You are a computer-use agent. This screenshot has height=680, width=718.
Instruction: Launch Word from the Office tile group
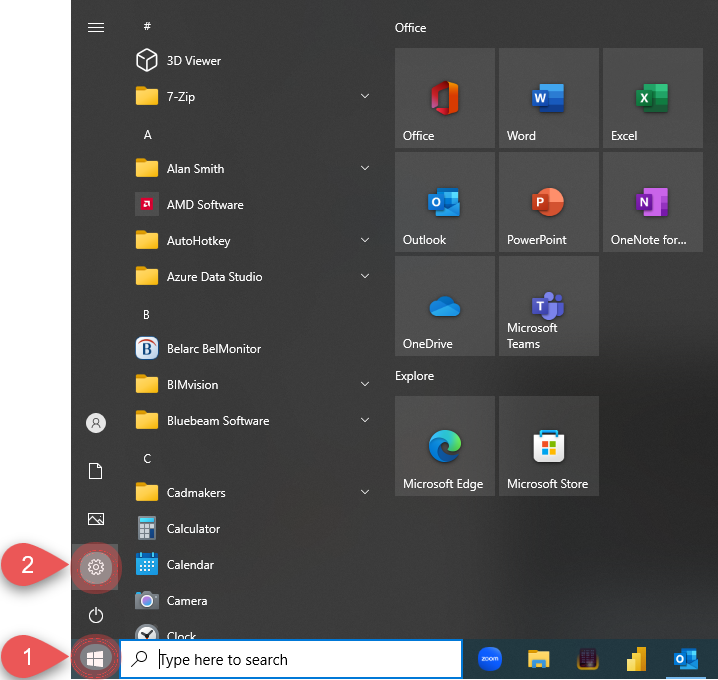[x=549, y=98]
